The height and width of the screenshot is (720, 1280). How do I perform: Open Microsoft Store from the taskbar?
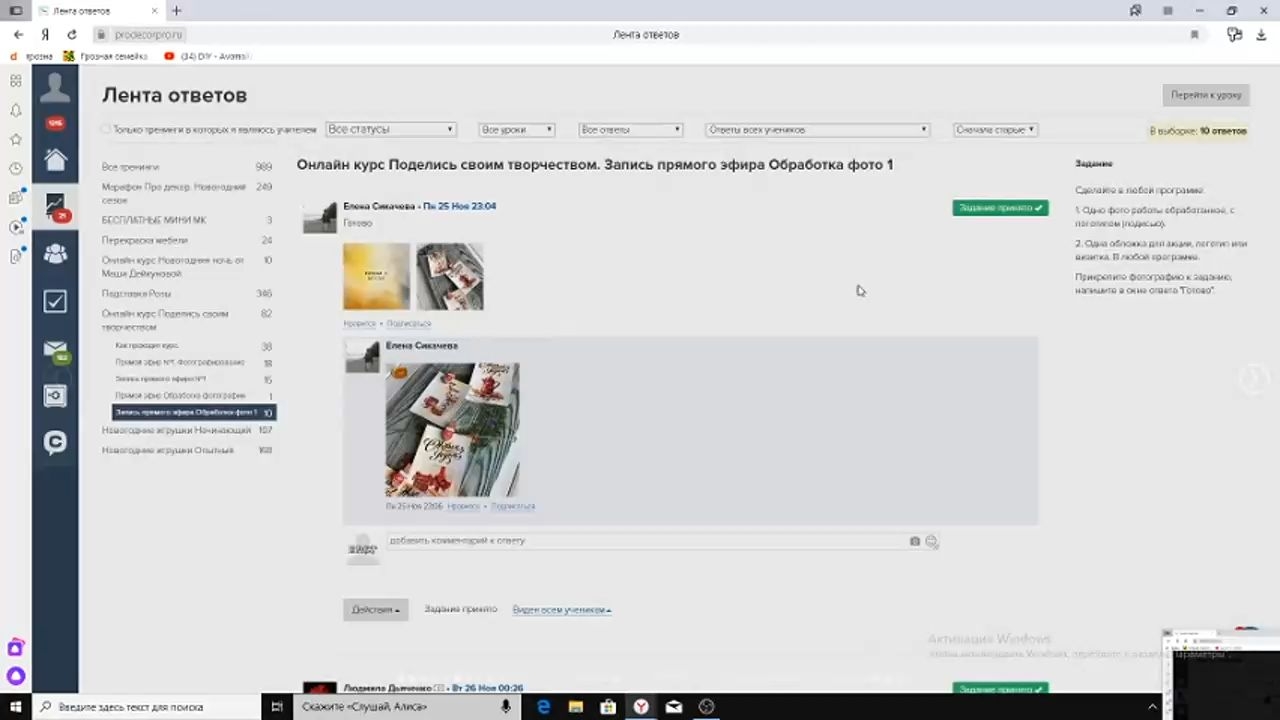[x=608, y=707]
